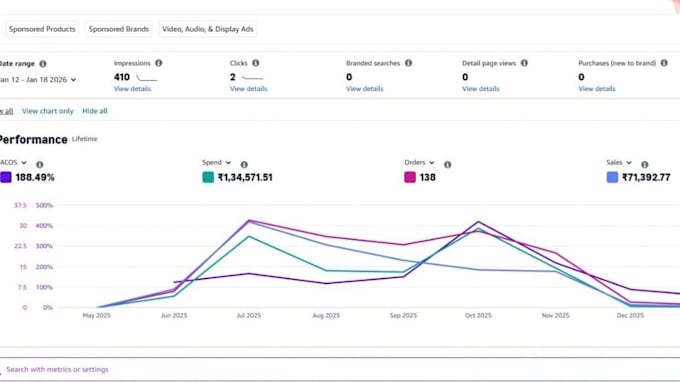
Task: Click the Date range info icon
Action: coord(43,64)
